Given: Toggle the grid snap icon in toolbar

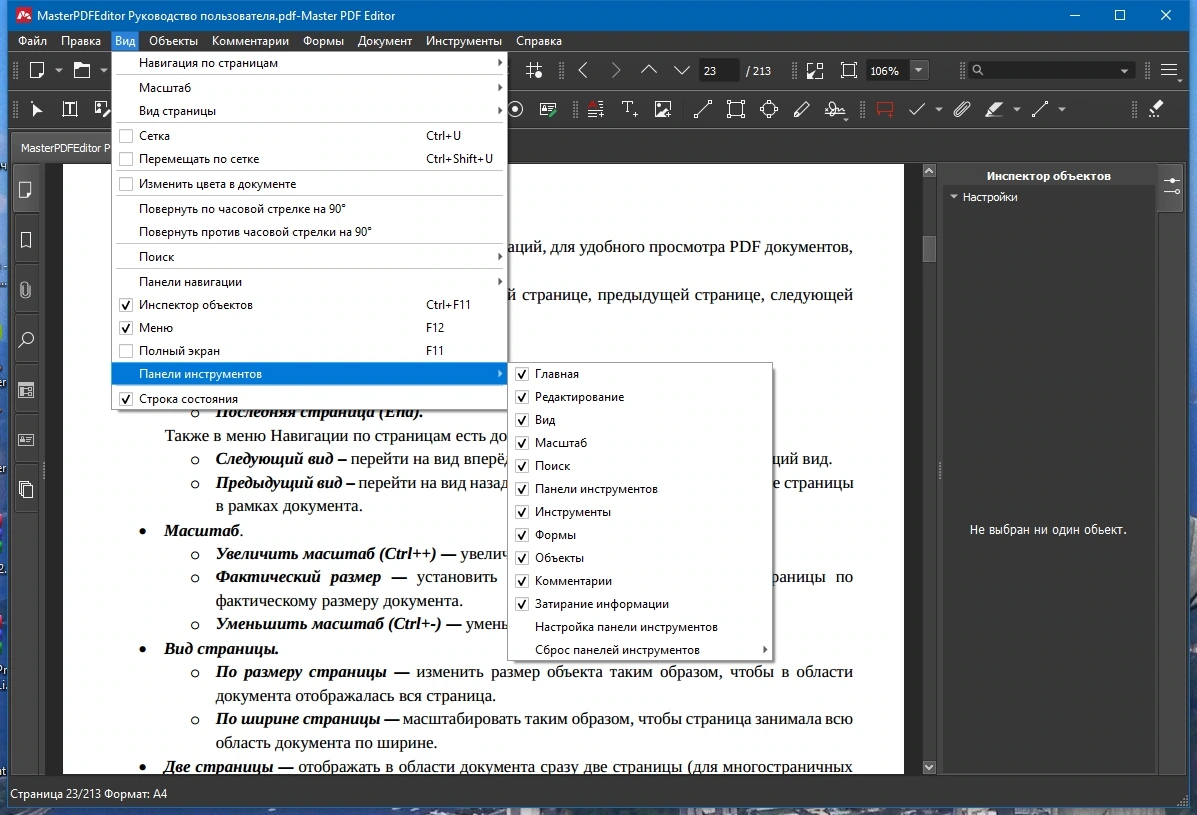Looking at the screenshot, I should (534, 70).
